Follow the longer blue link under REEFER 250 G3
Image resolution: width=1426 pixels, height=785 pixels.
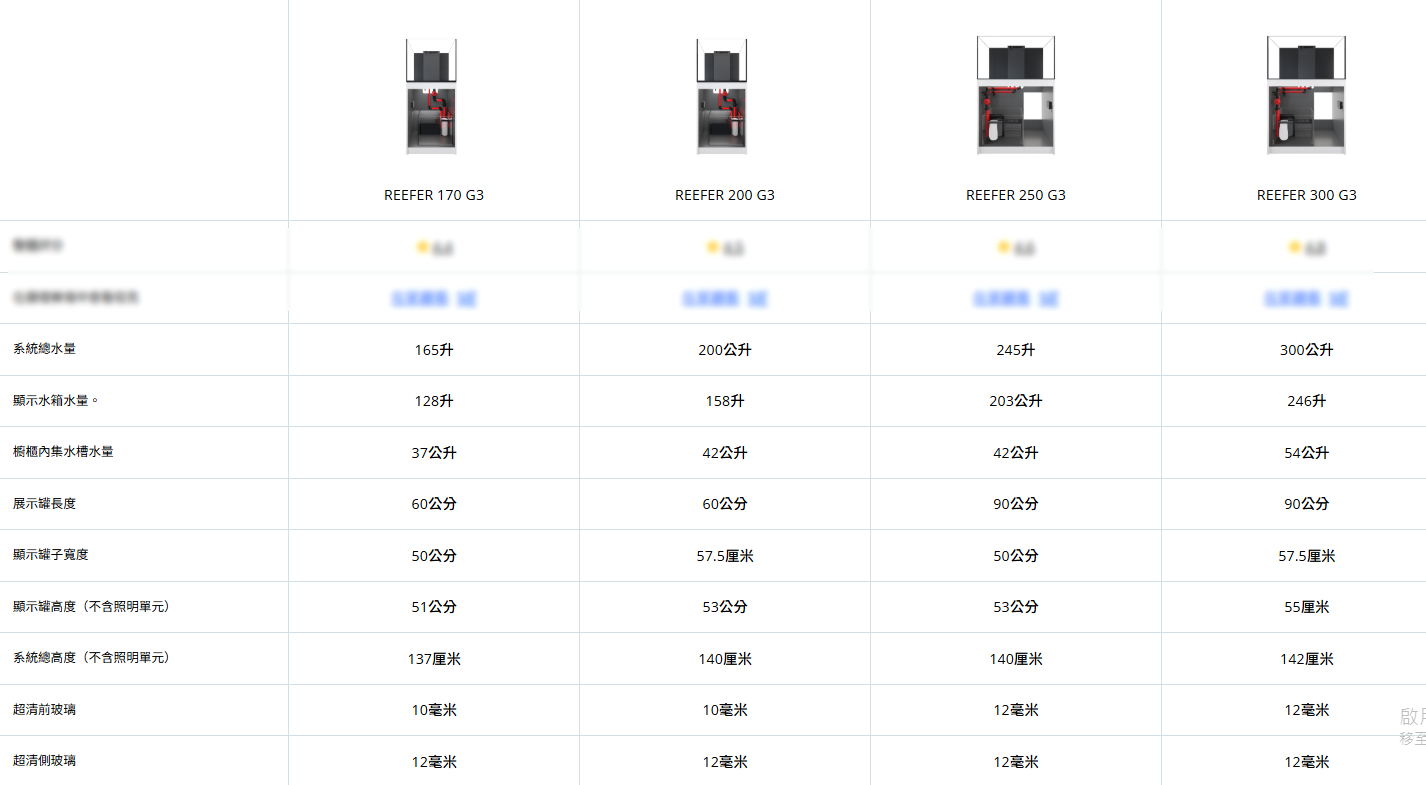tap(1001, 298)
